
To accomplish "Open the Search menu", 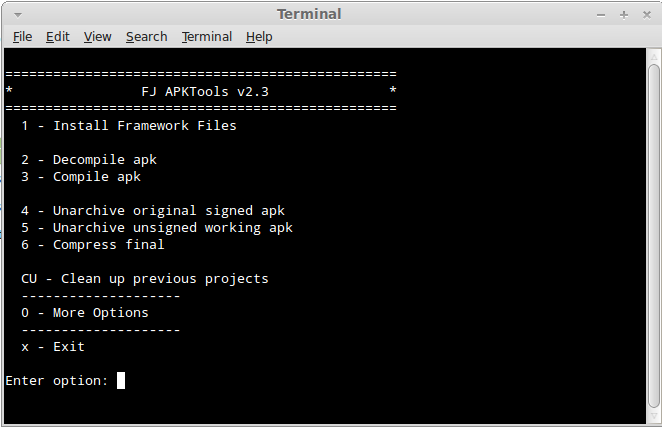I will pyautogui.click(x=146, y=37).
